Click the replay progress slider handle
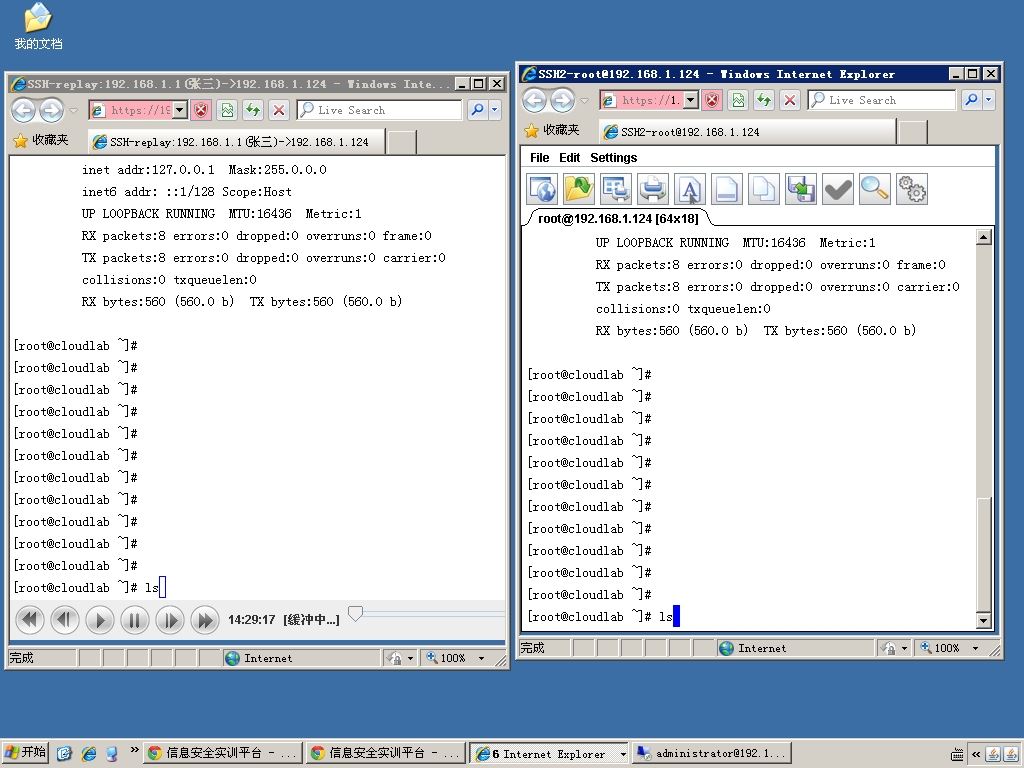Screen dimensions: 1024x768 pos(355,613)
